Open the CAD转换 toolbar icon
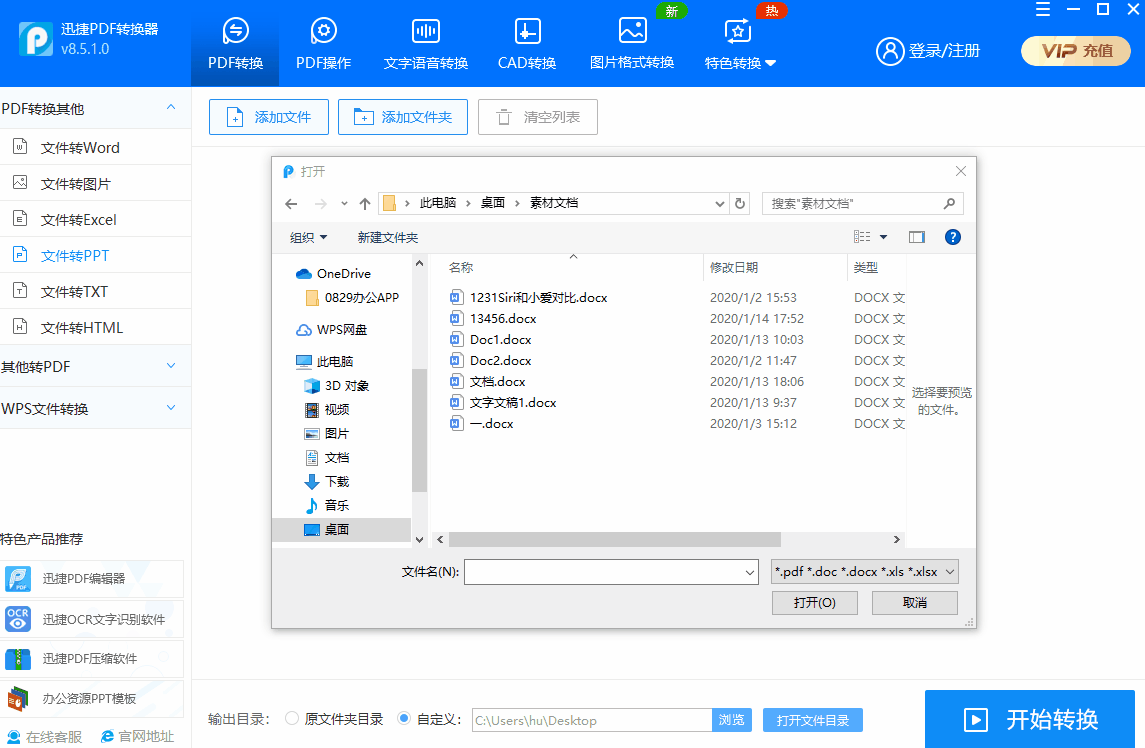 coord(527,32)
